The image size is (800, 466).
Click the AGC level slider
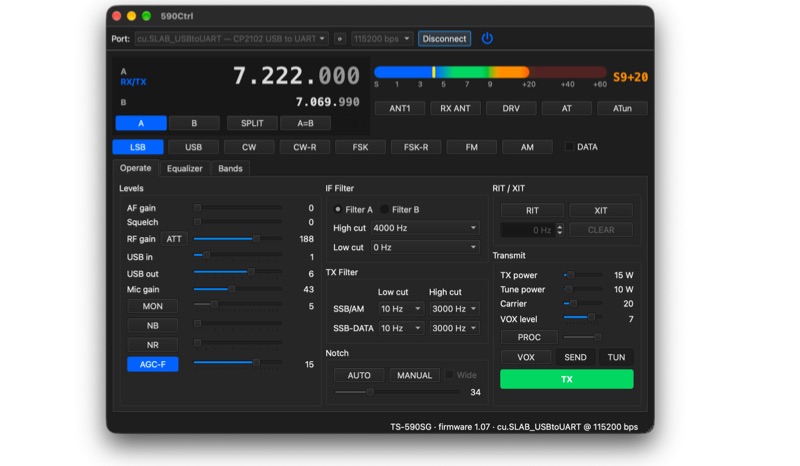238,362
